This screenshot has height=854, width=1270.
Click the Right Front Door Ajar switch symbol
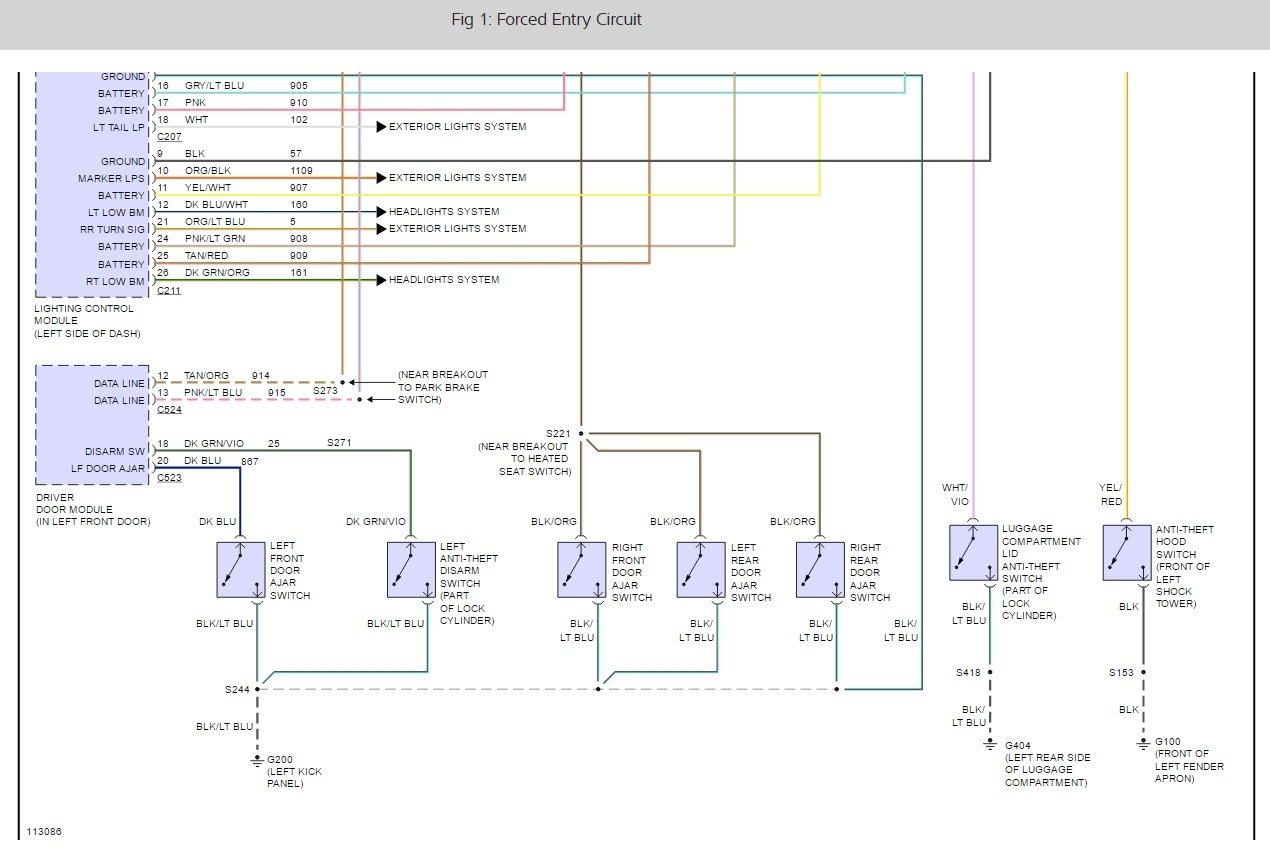582,570
